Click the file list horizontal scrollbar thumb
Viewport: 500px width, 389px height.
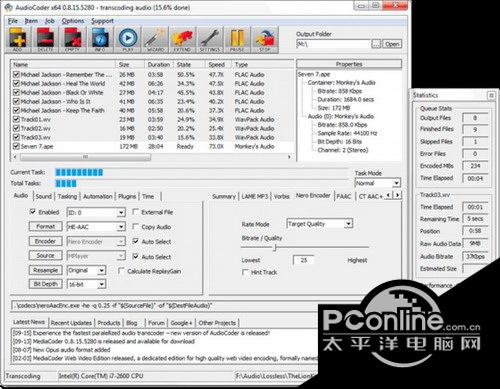(85, 157)
